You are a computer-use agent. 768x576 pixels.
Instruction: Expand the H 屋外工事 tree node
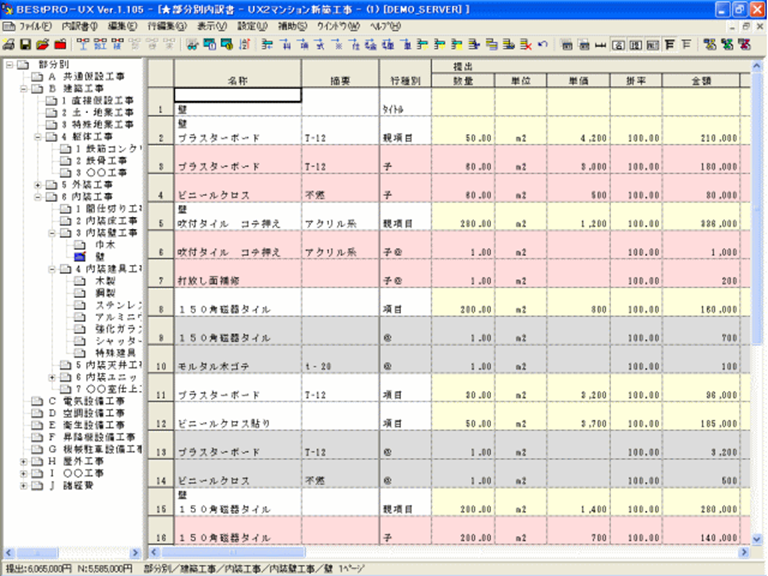pos(23,461)
